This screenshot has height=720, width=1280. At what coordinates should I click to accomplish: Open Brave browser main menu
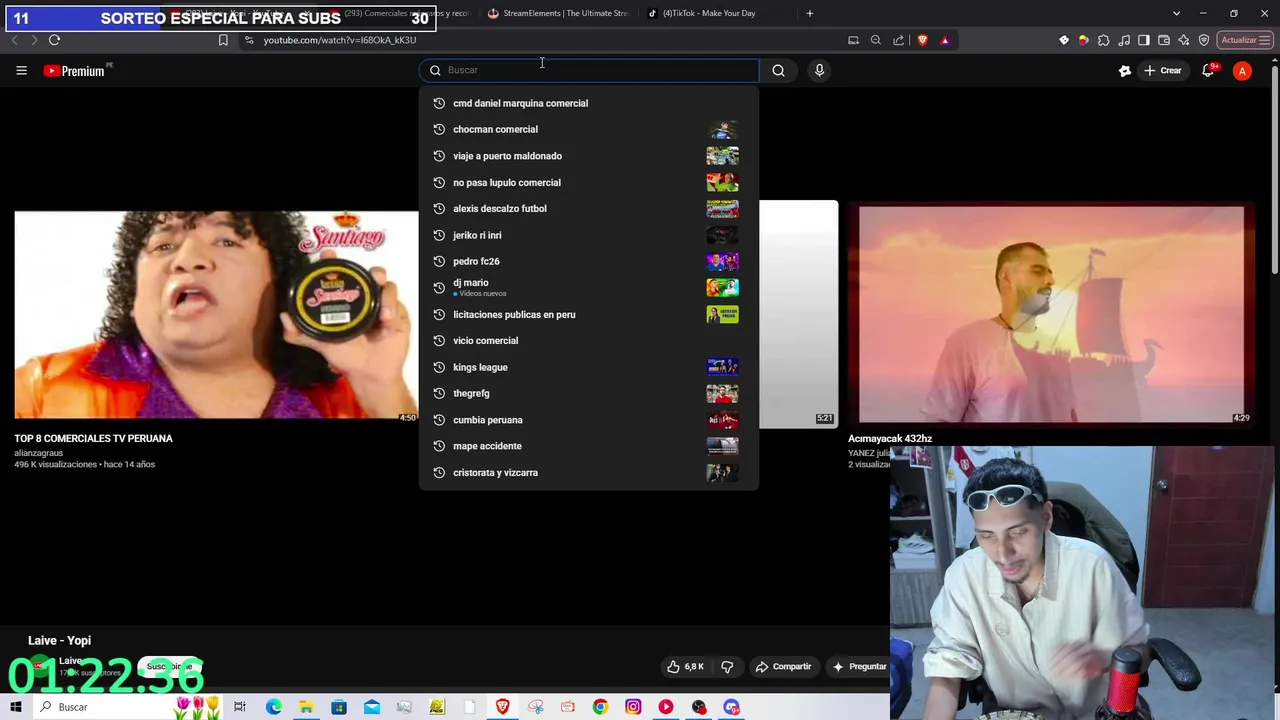[1266, 40]
